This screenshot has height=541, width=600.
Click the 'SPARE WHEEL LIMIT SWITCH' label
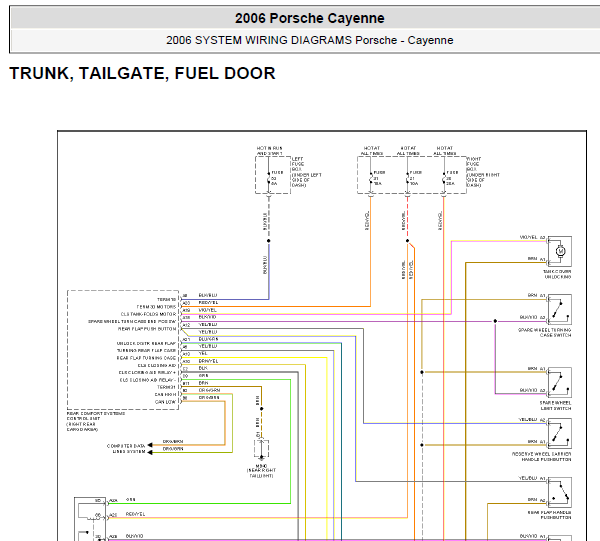pyautogui.click(x=556, y=406)
